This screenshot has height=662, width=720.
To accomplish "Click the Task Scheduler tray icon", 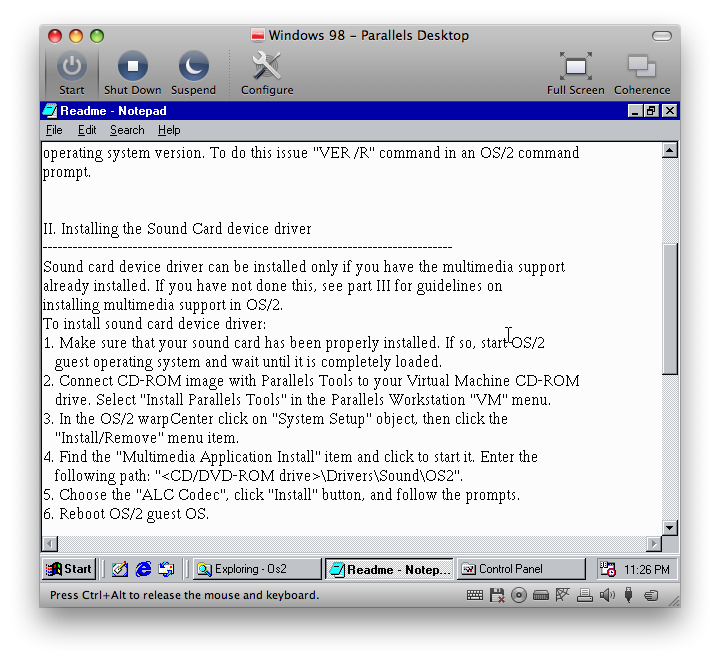I will [x=608, y=569].
